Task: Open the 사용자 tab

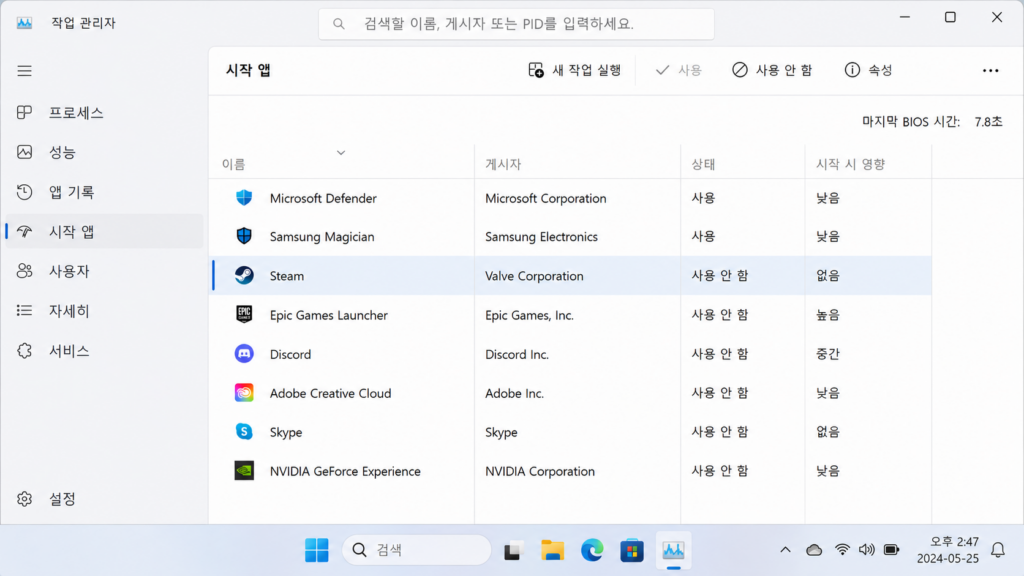Action: (104, 271)
